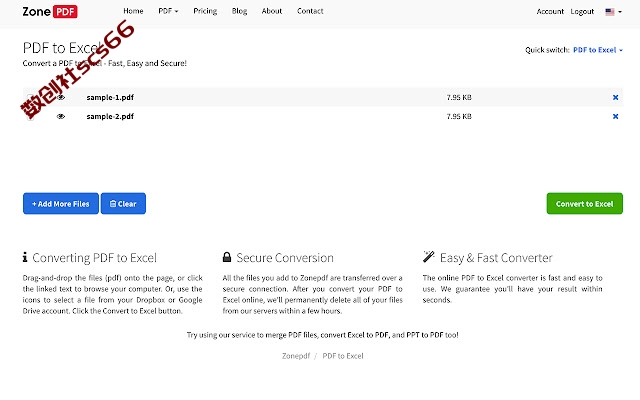
Task: Select the sample-2.pdf file name
Action: pyautogui.click(x=110, y=116)
